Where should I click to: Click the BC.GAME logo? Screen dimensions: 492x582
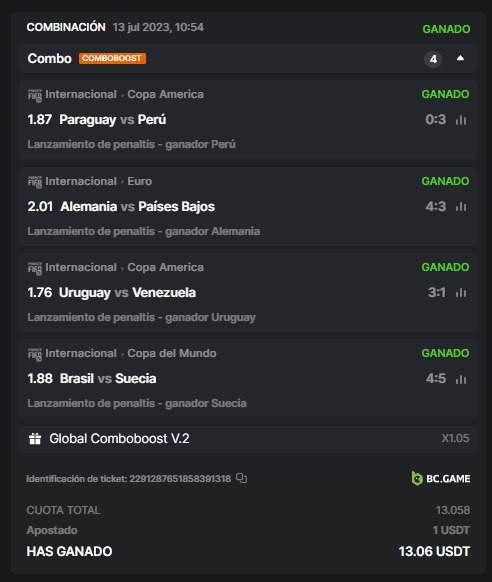[x=440, y=478]
